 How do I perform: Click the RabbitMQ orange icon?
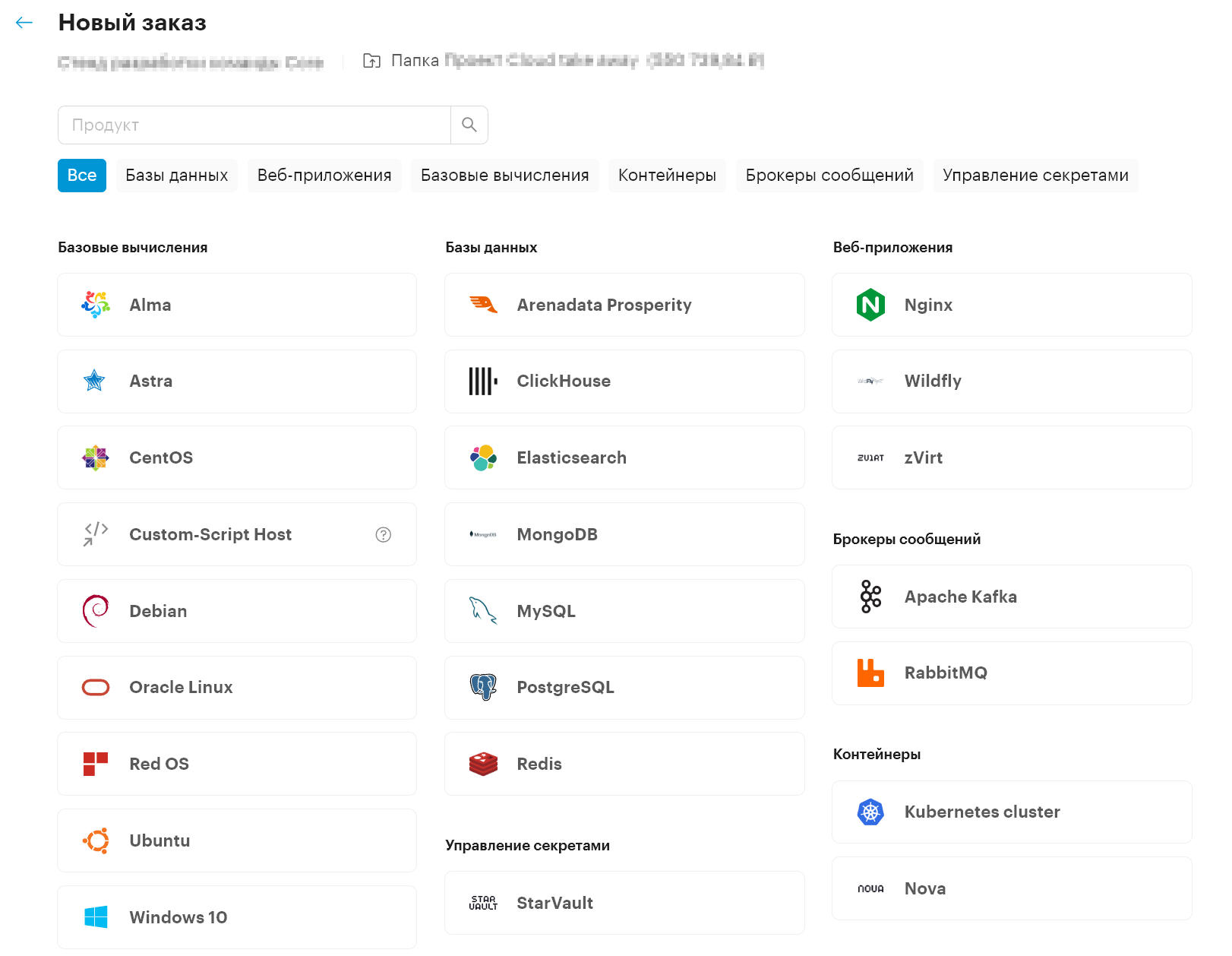point(870,673)
